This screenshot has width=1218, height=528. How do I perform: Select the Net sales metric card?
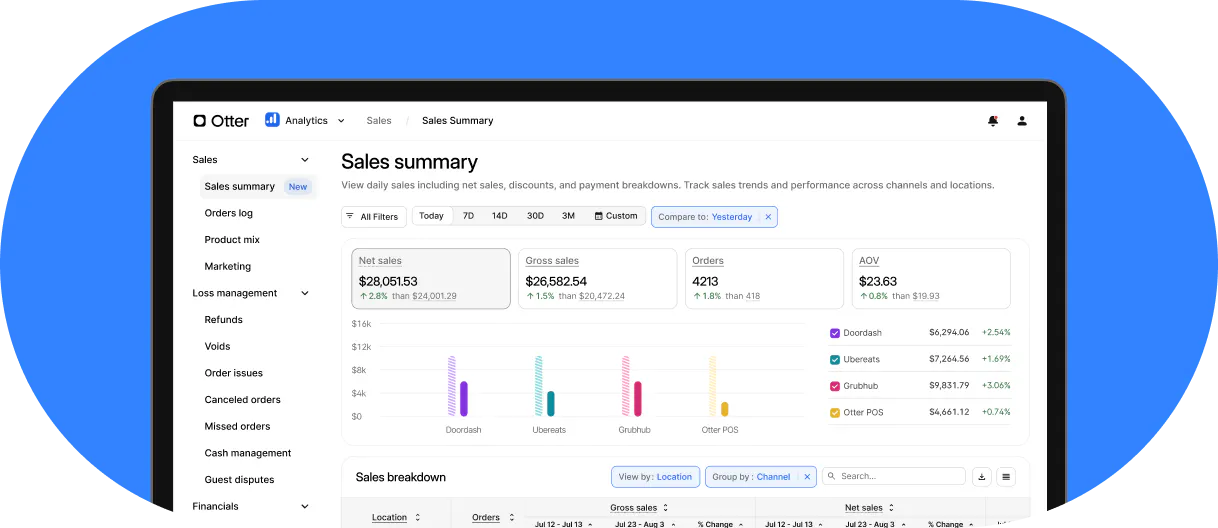(x=431, y=278)
